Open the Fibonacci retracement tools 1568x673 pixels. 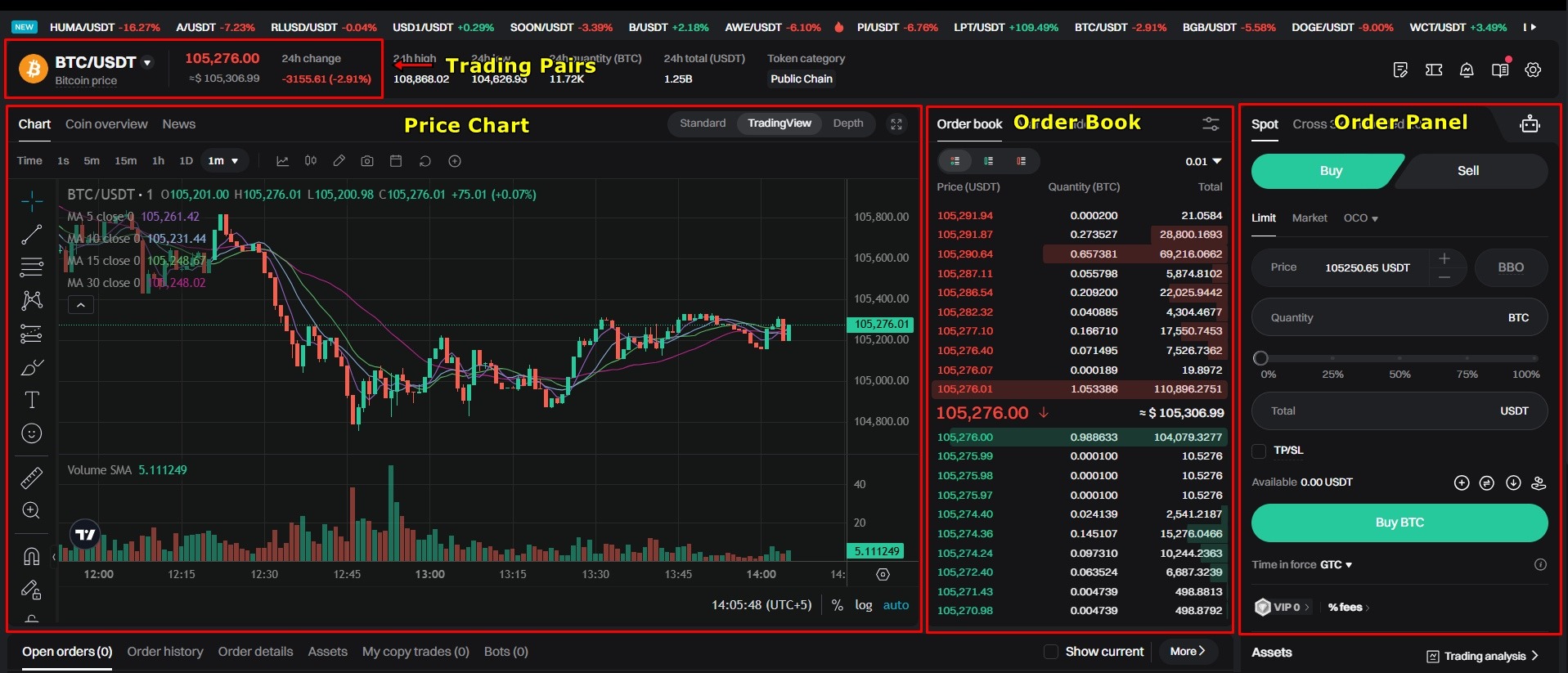tap(32, 267)
